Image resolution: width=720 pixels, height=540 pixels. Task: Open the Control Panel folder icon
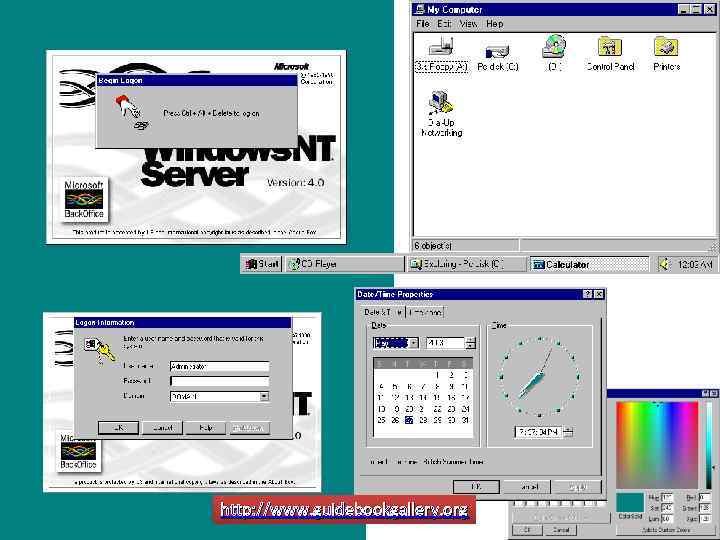[610, 54]
